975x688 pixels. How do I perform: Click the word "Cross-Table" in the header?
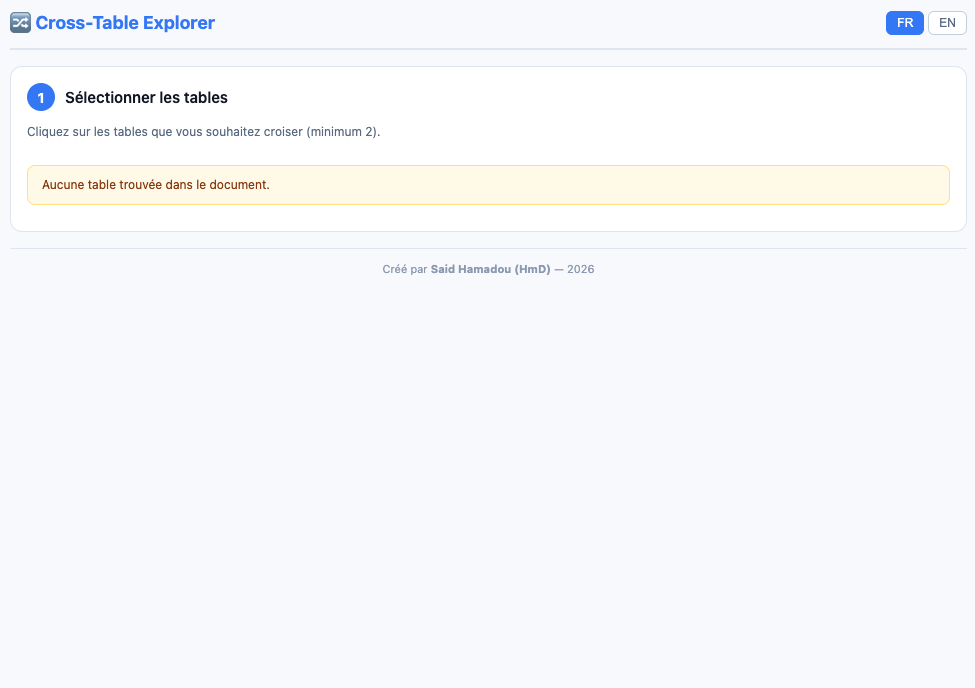pos(86,23)
